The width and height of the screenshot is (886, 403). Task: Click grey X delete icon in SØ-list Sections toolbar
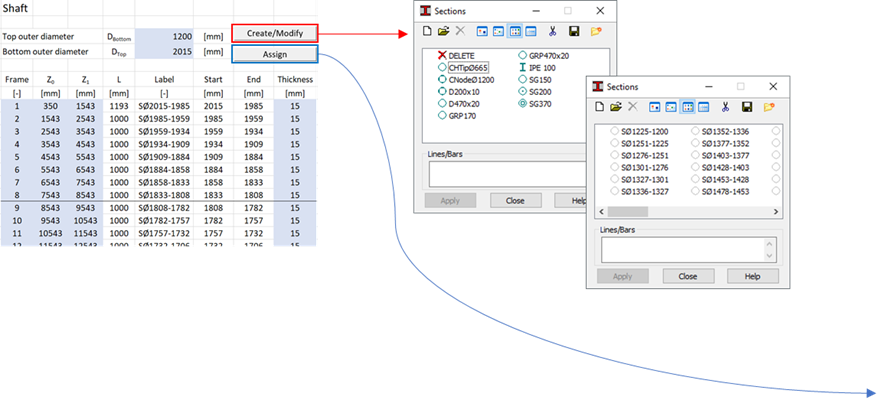[x=633, y=106]
